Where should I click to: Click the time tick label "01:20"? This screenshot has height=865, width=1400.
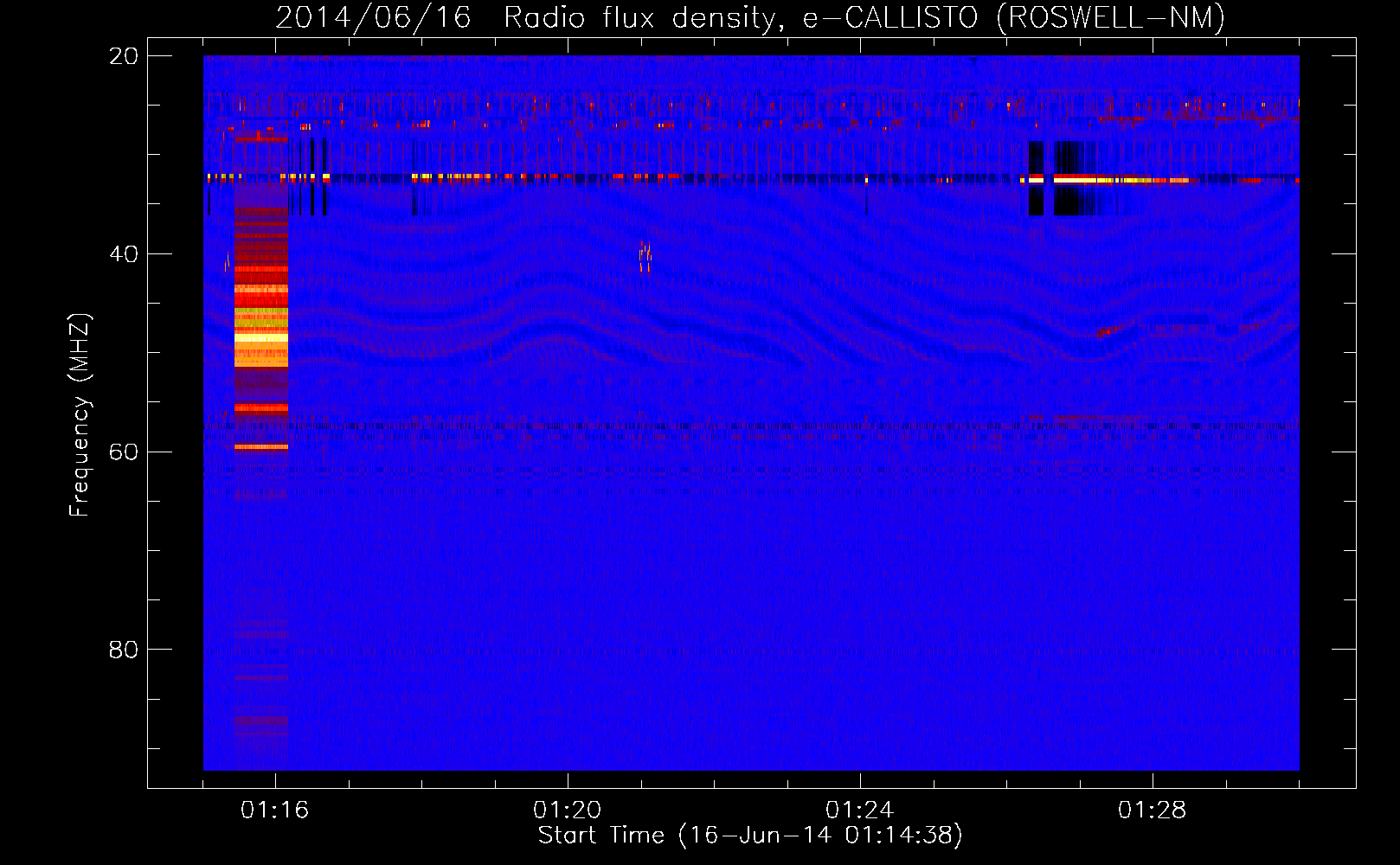(568, 811)
